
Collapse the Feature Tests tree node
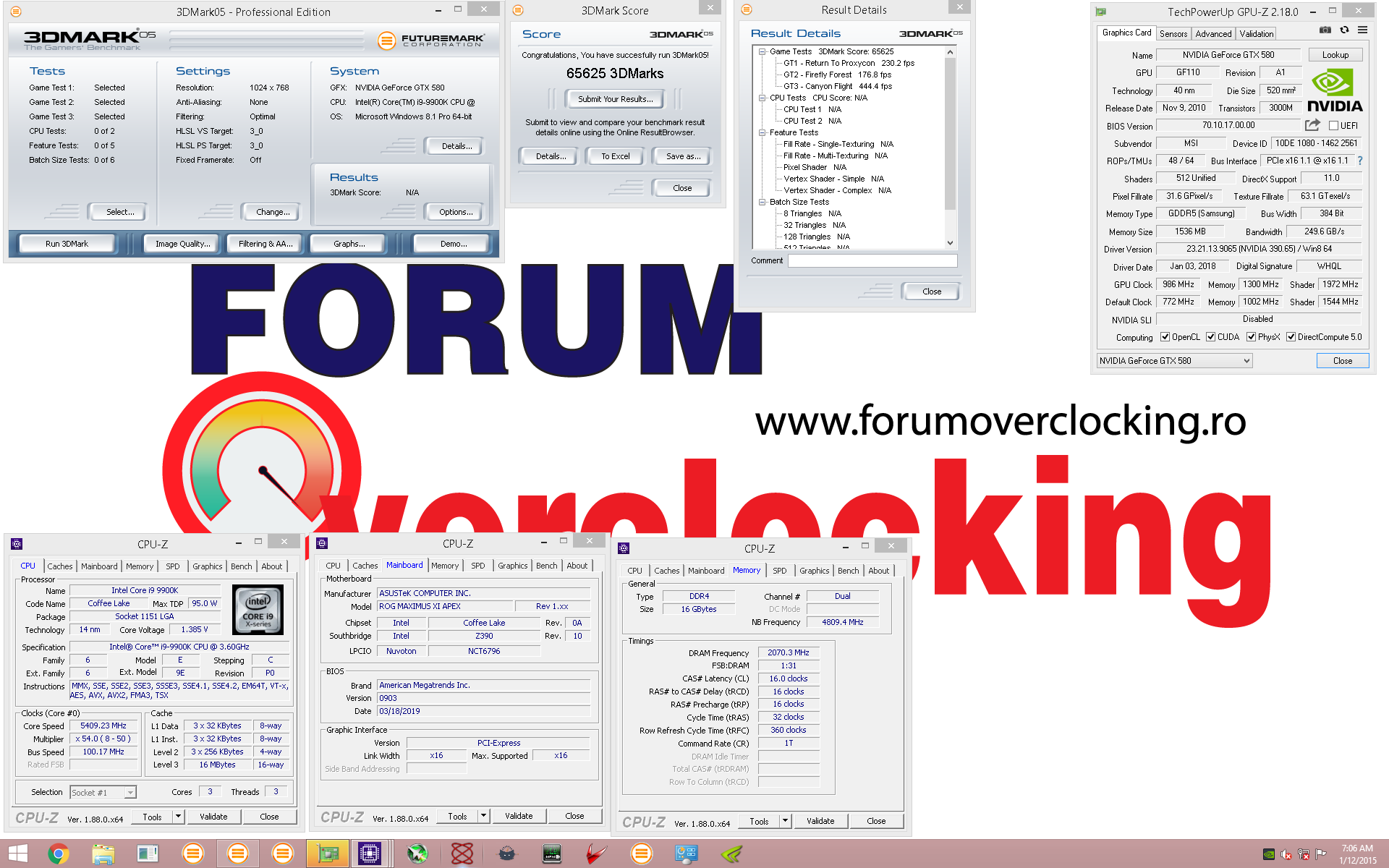pyautogui.click(x=762, y=132)
